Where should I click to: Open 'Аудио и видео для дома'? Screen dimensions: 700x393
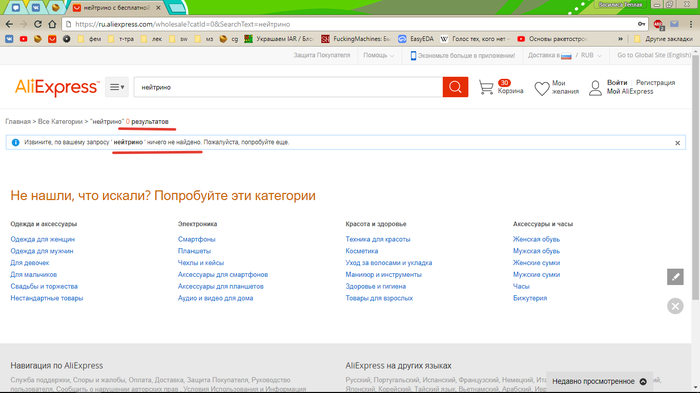215,298
